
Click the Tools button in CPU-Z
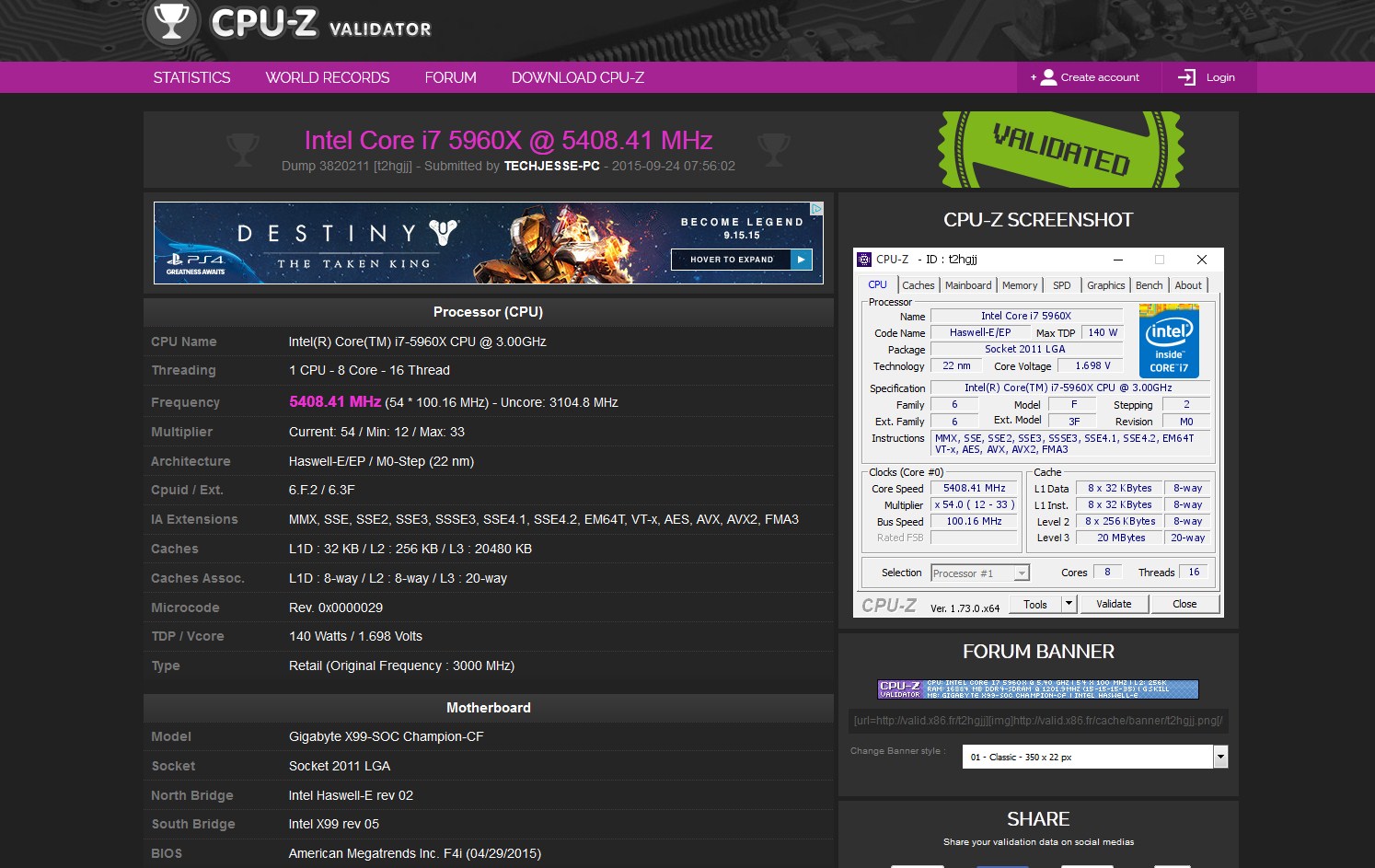(x=1035, y=605)
